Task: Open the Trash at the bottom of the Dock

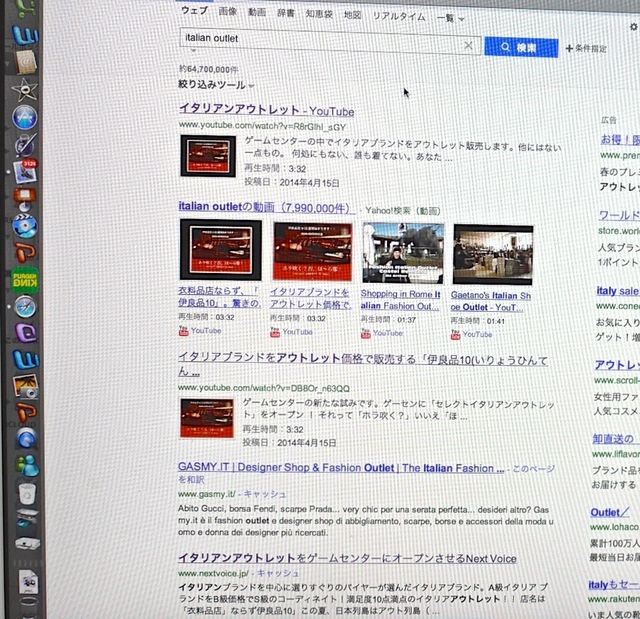Action: tap(29, 608)
